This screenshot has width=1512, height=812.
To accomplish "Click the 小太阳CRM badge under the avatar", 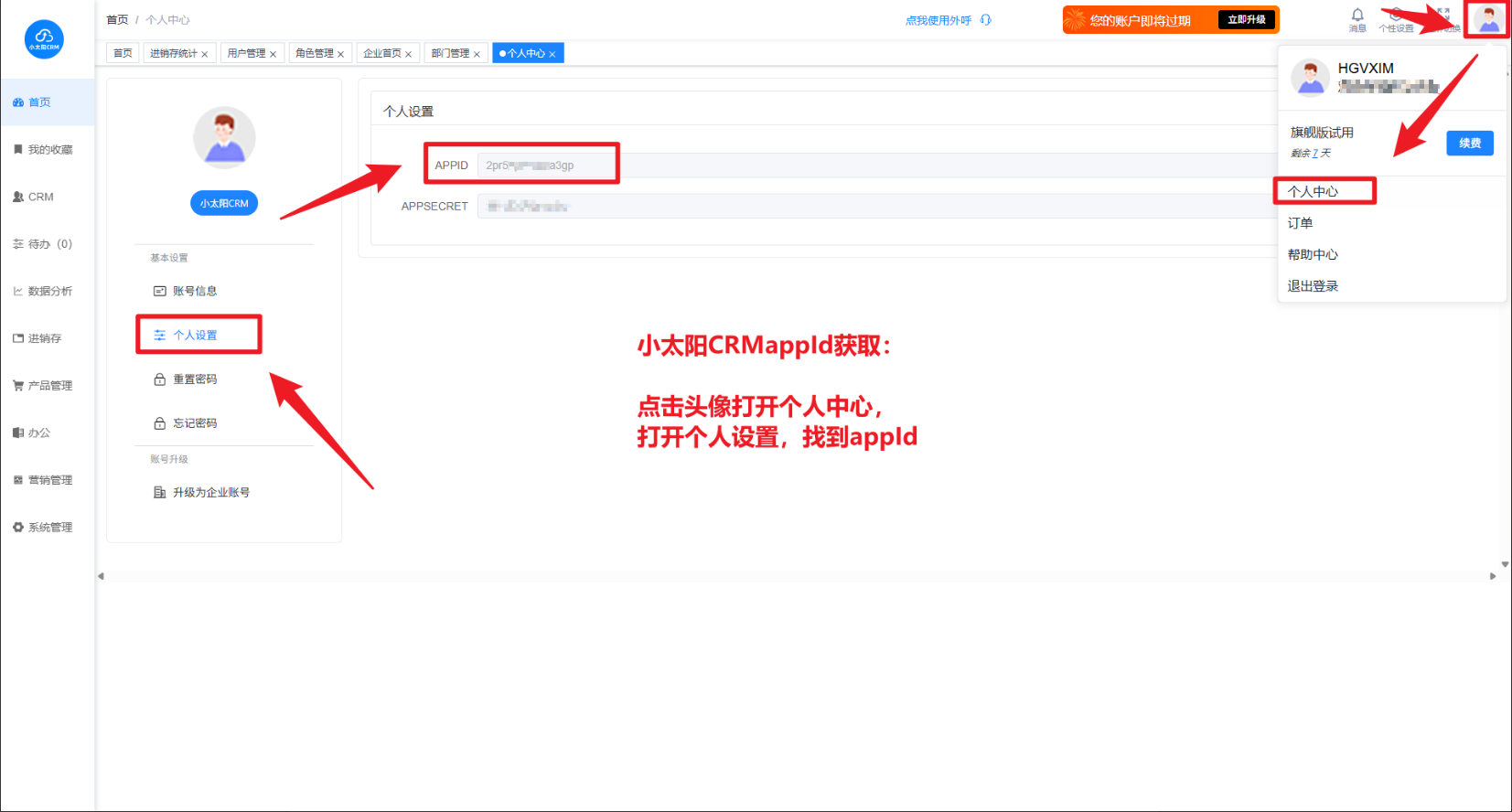I will coord(224,203).
